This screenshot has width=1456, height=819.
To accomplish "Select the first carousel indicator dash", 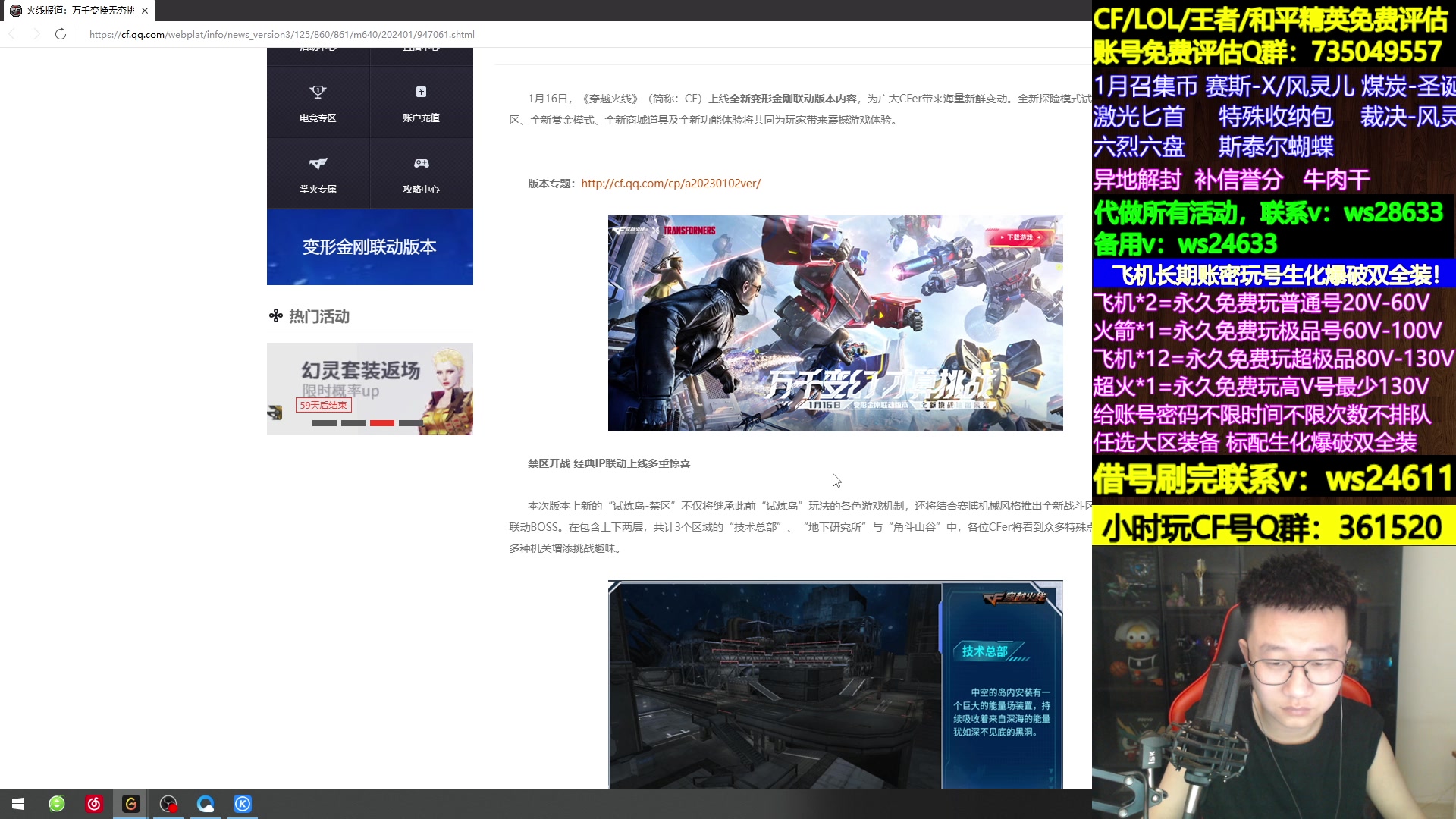I will [325, 423].
